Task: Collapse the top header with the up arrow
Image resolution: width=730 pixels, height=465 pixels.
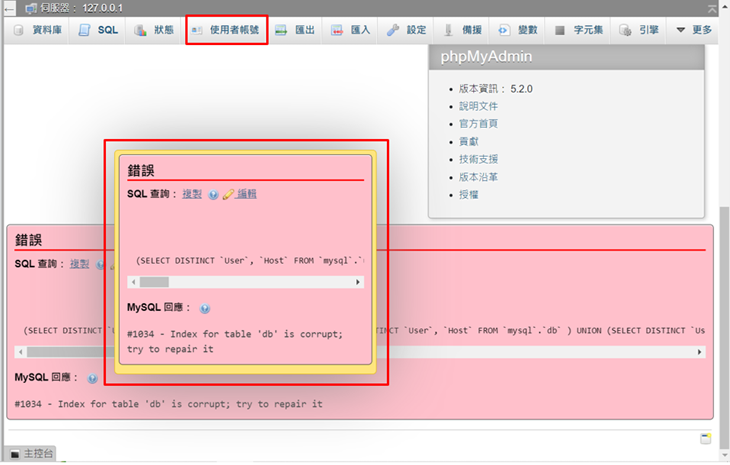Action: (x=712, y=8)
